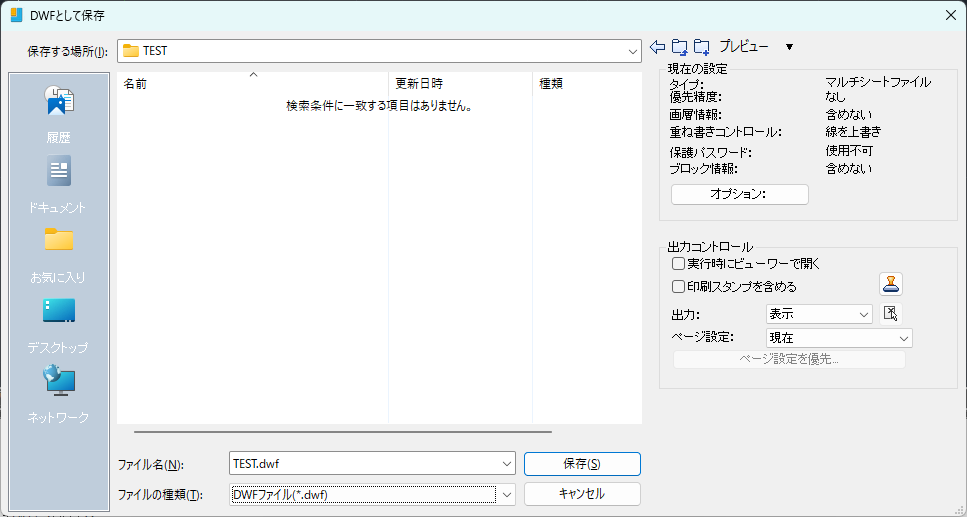Click the 検索条件に一致する項目はありません message

pos(379,106)
